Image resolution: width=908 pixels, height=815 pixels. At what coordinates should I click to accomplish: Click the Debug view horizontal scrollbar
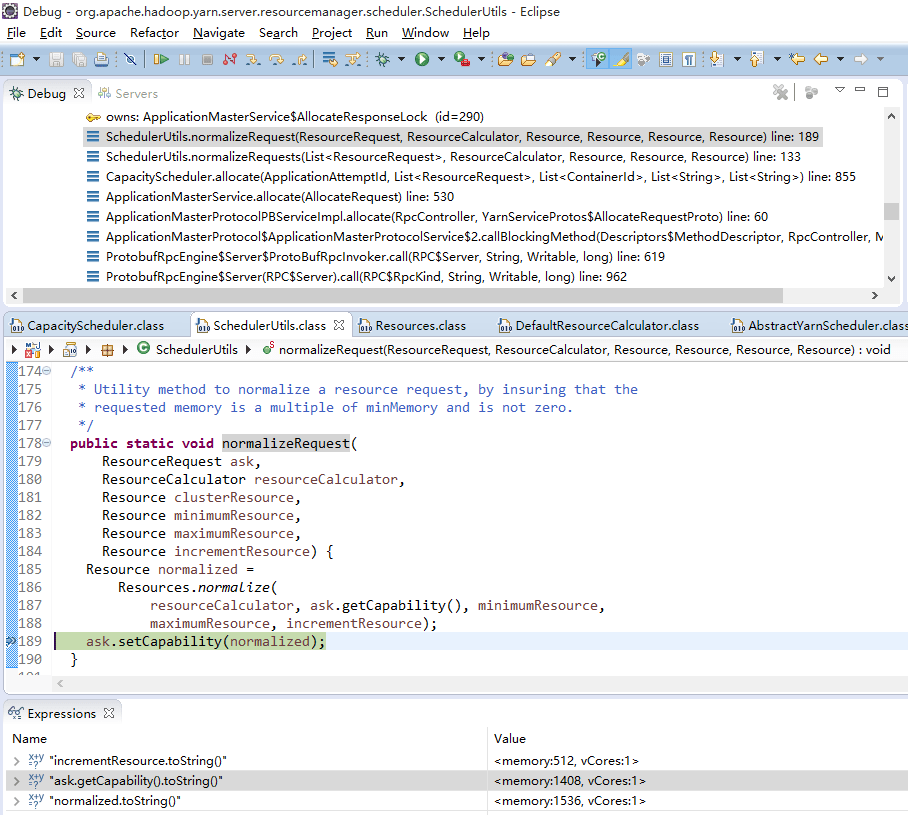click(x=402, y=295)
